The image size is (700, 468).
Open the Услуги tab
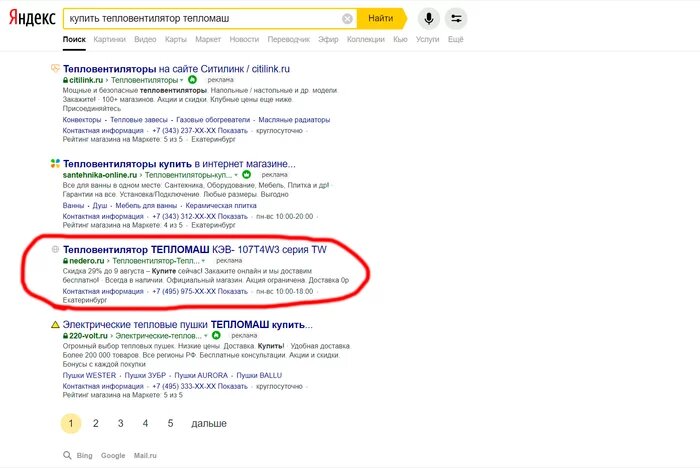tap(427, 39)
